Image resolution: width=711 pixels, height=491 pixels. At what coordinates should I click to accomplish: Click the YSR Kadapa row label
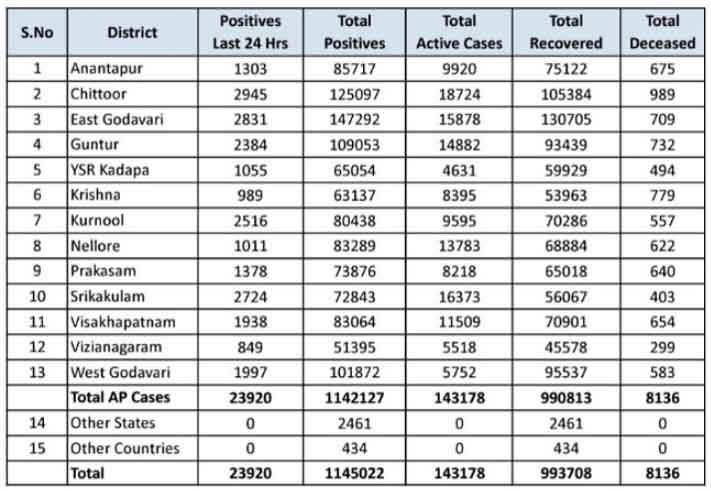pos(109,170)
